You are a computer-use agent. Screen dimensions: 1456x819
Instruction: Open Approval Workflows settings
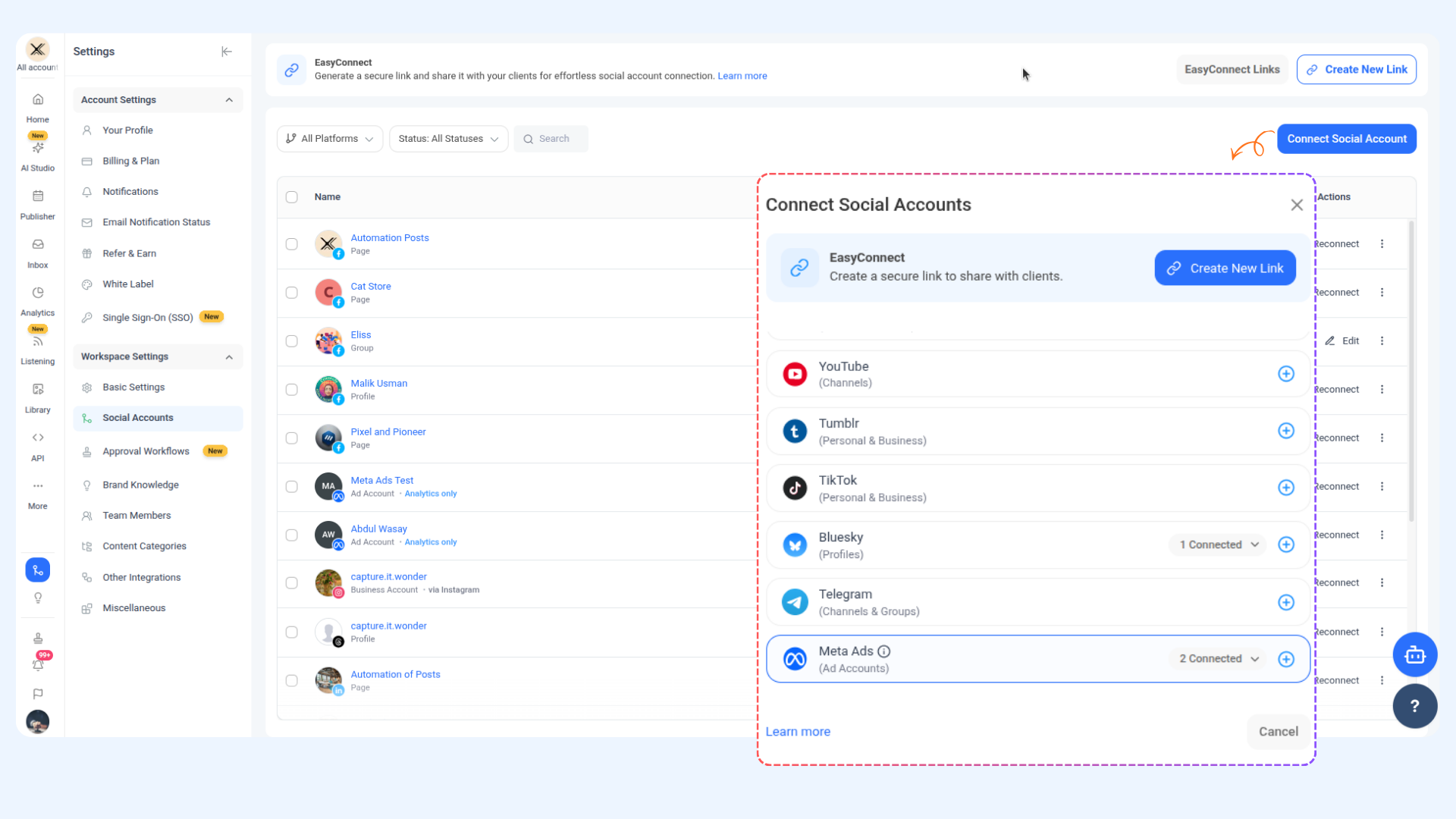(146, 452)
